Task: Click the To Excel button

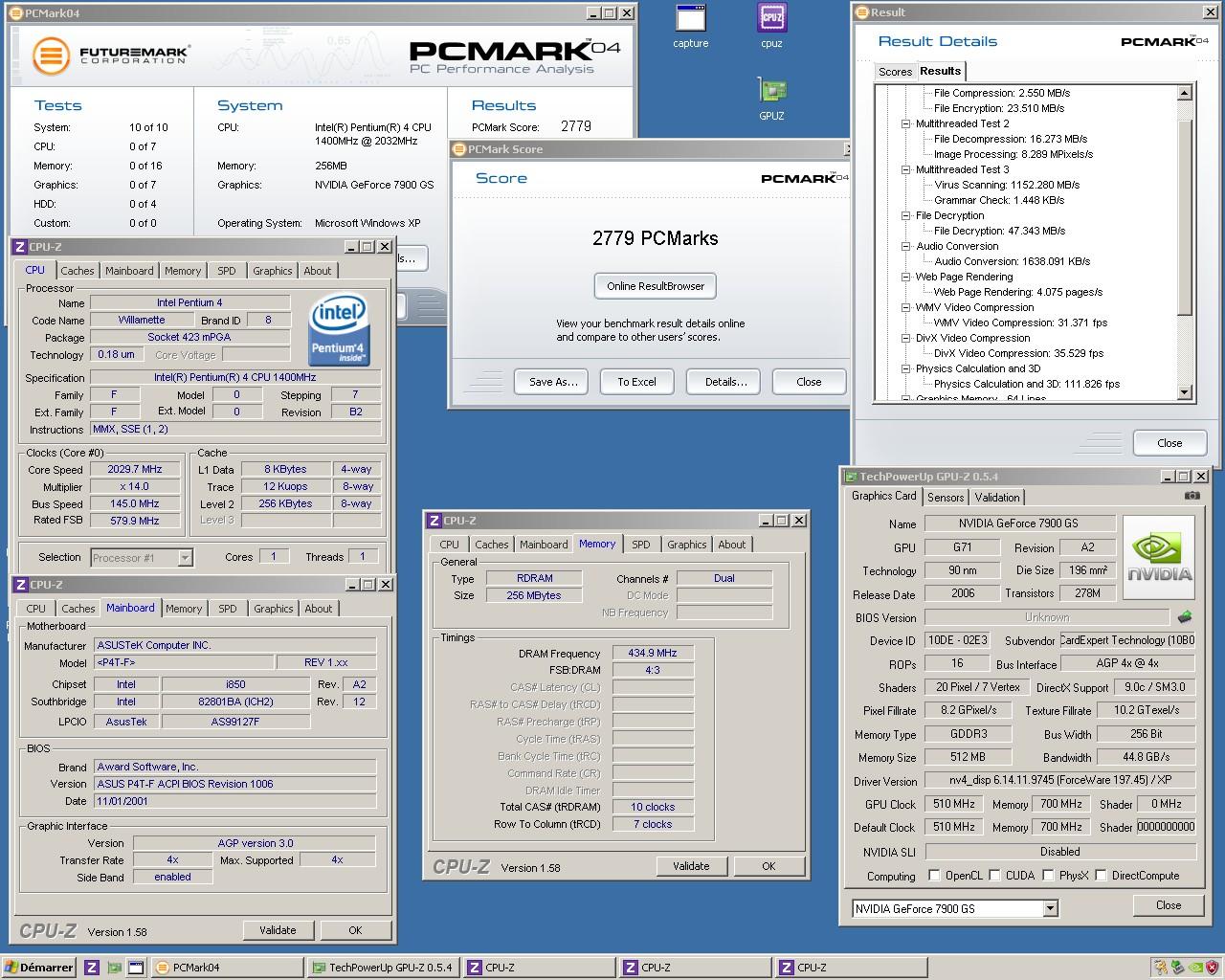Action: [x=636, y=382]
